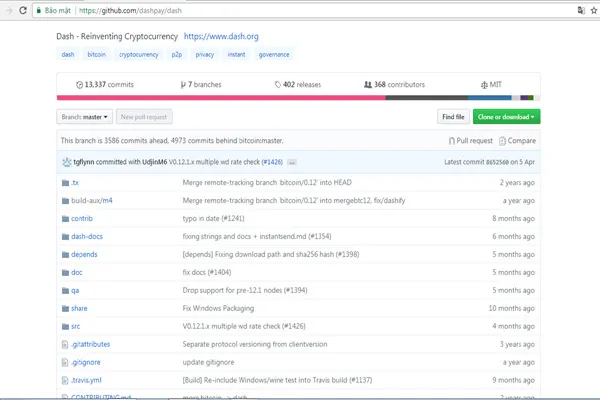The height and width of the screenshot is (400, 600).
Task: Open the #1426 link in latest commit
Action: click(x=272, y=162)
